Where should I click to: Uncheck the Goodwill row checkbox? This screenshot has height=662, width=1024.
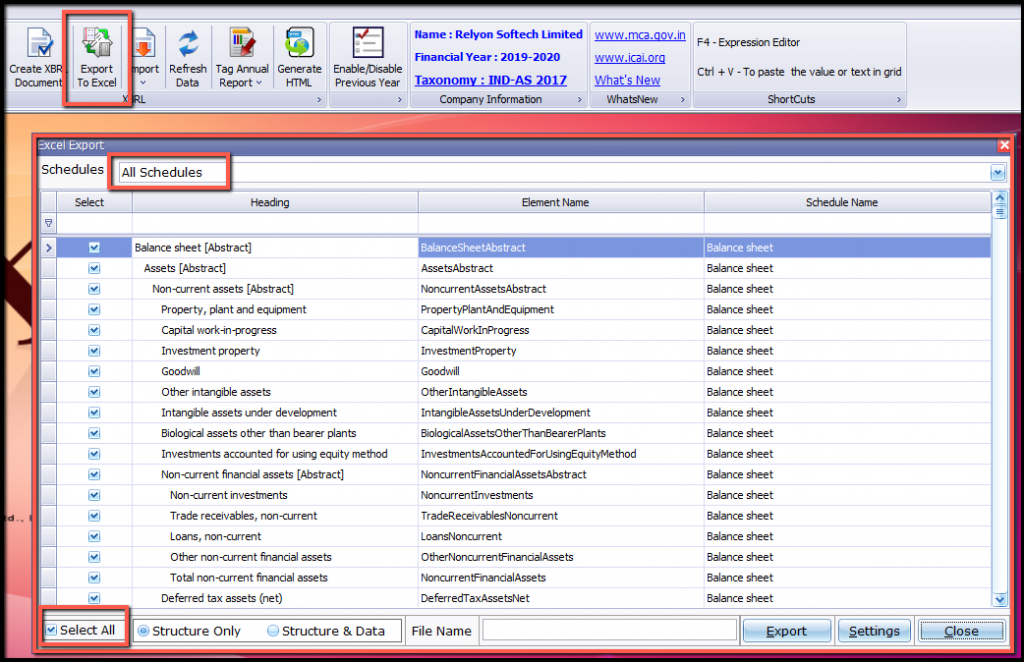coord(93,371)
